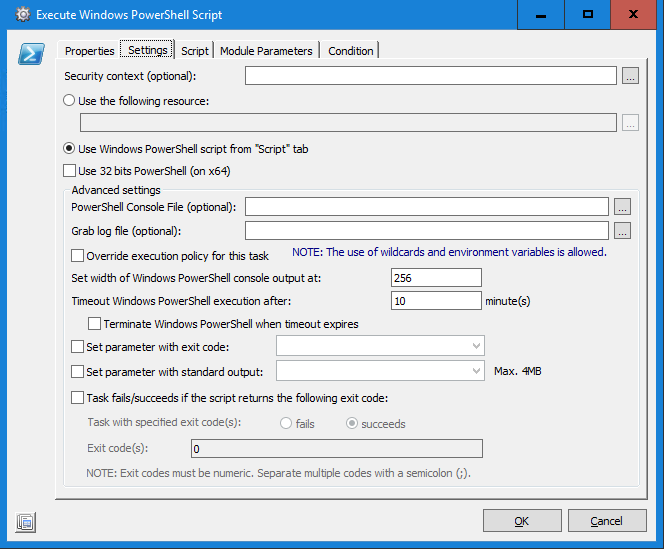This screenshot has width=664, height=549.
Task: Close the dialog with the X button
Action: coord(634,14)
